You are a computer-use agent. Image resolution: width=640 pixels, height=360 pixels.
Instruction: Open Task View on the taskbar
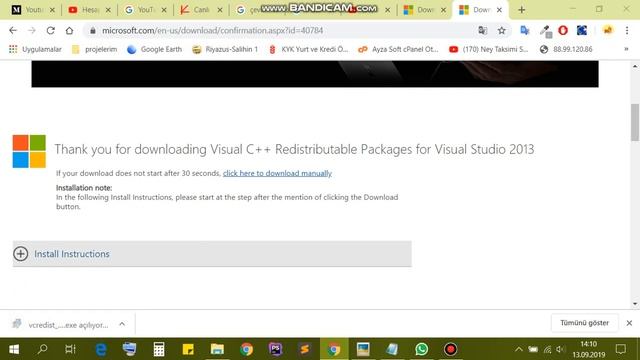click(70, 349)
